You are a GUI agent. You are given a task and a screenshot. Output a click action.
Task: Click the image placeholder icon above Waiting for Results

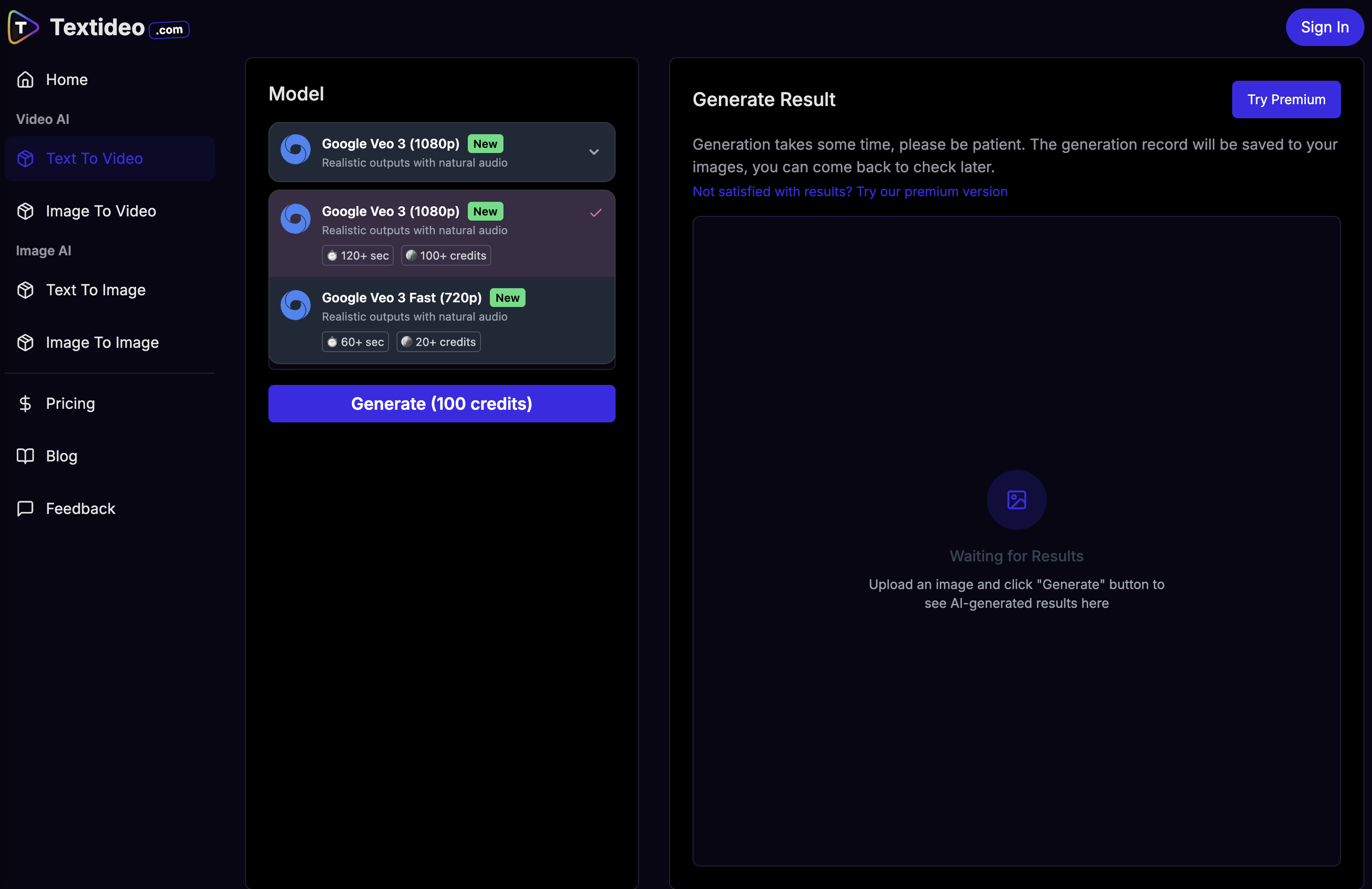[x=1016, y=500]
